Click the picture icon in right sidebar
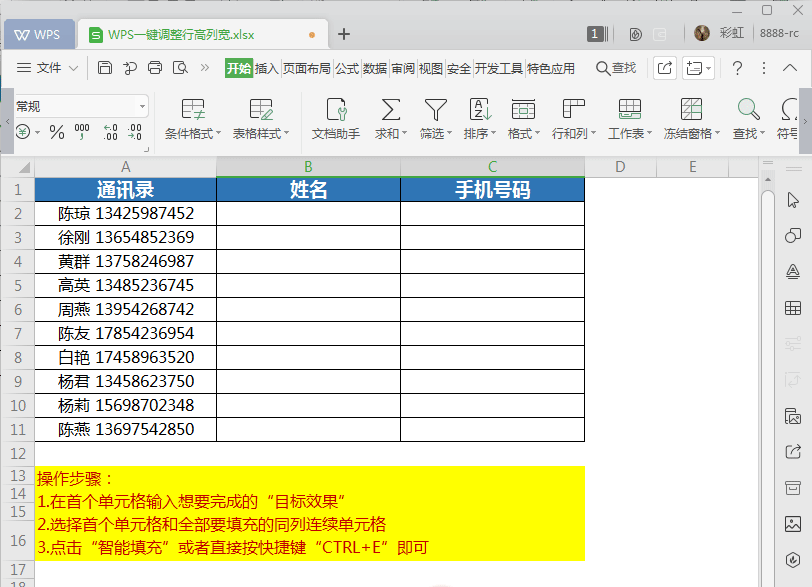This screenshot has height=587, width=812. [793, 524]
